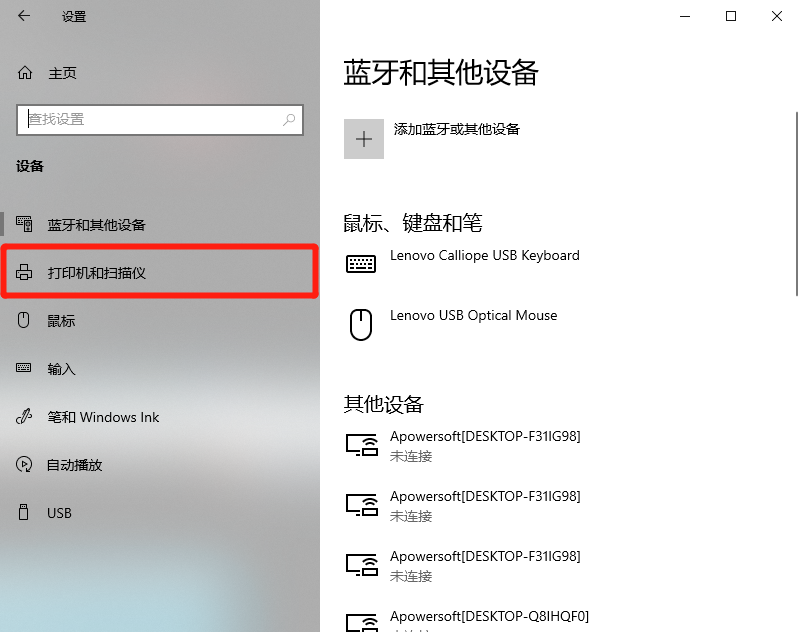Select Apowersoft[DESKTOP-Q8IHQF0] device
Viewport: 800px width, 632px height.
point(488,616)
